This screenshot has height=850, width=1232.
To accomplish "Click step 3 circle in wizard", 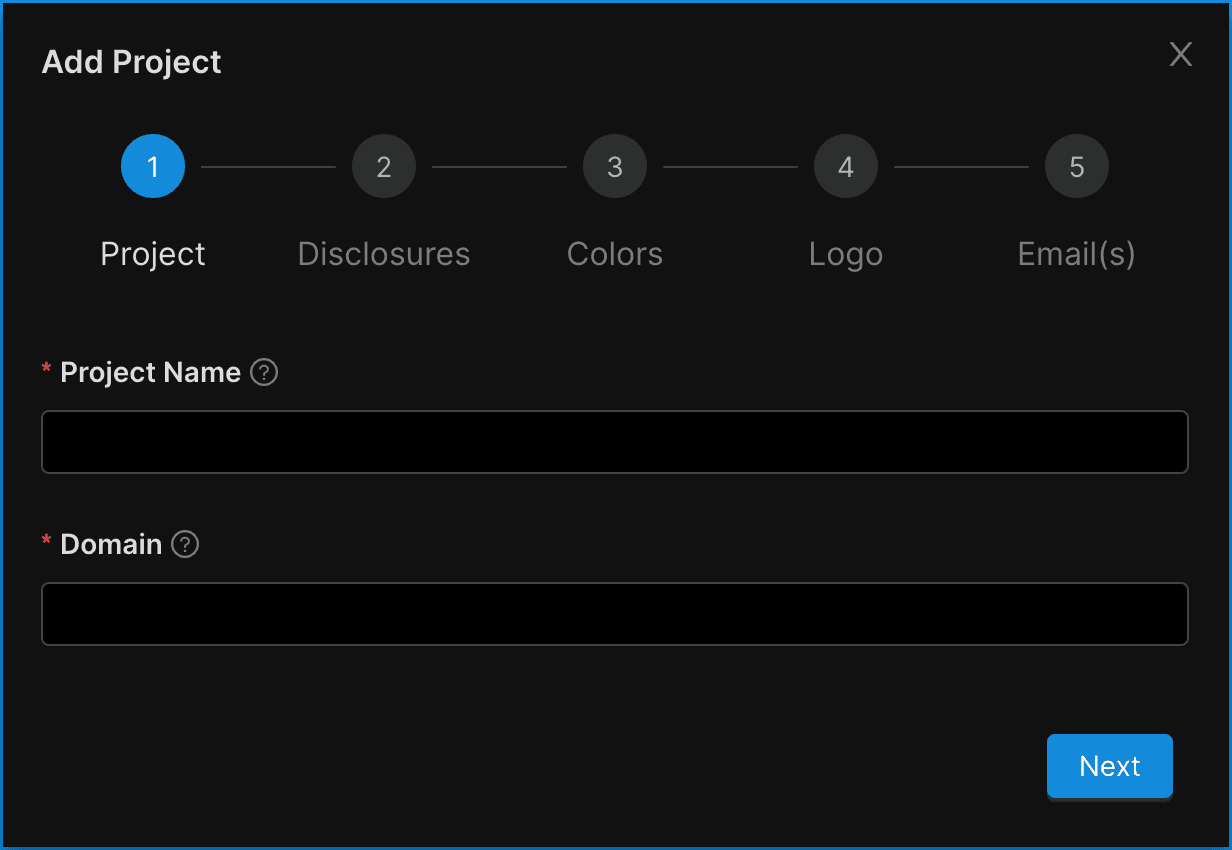I will click(x=615, y=167).
